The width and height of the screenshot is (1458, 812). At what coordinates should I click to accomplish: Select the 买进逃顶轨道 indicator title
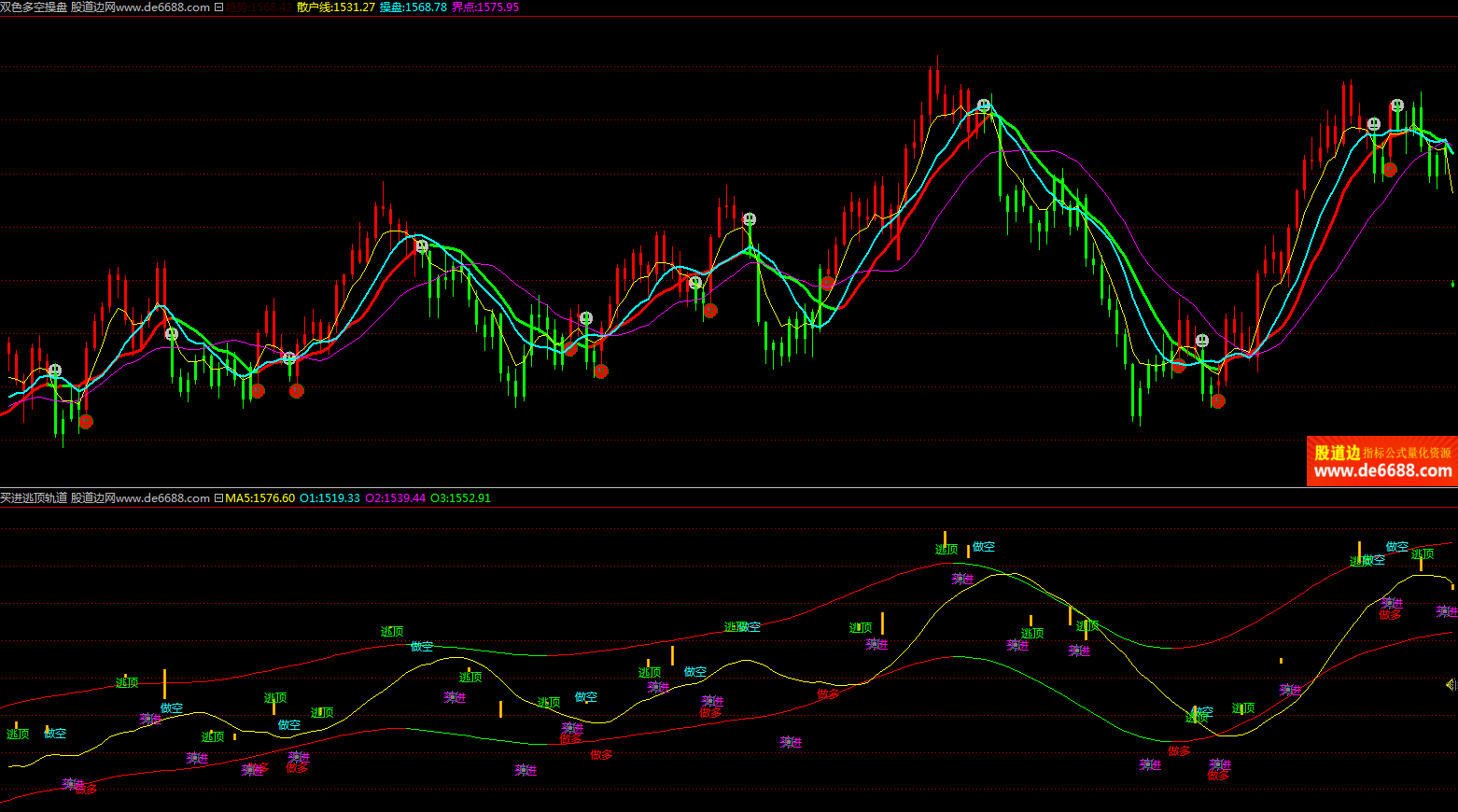click(x=34, y=498)
